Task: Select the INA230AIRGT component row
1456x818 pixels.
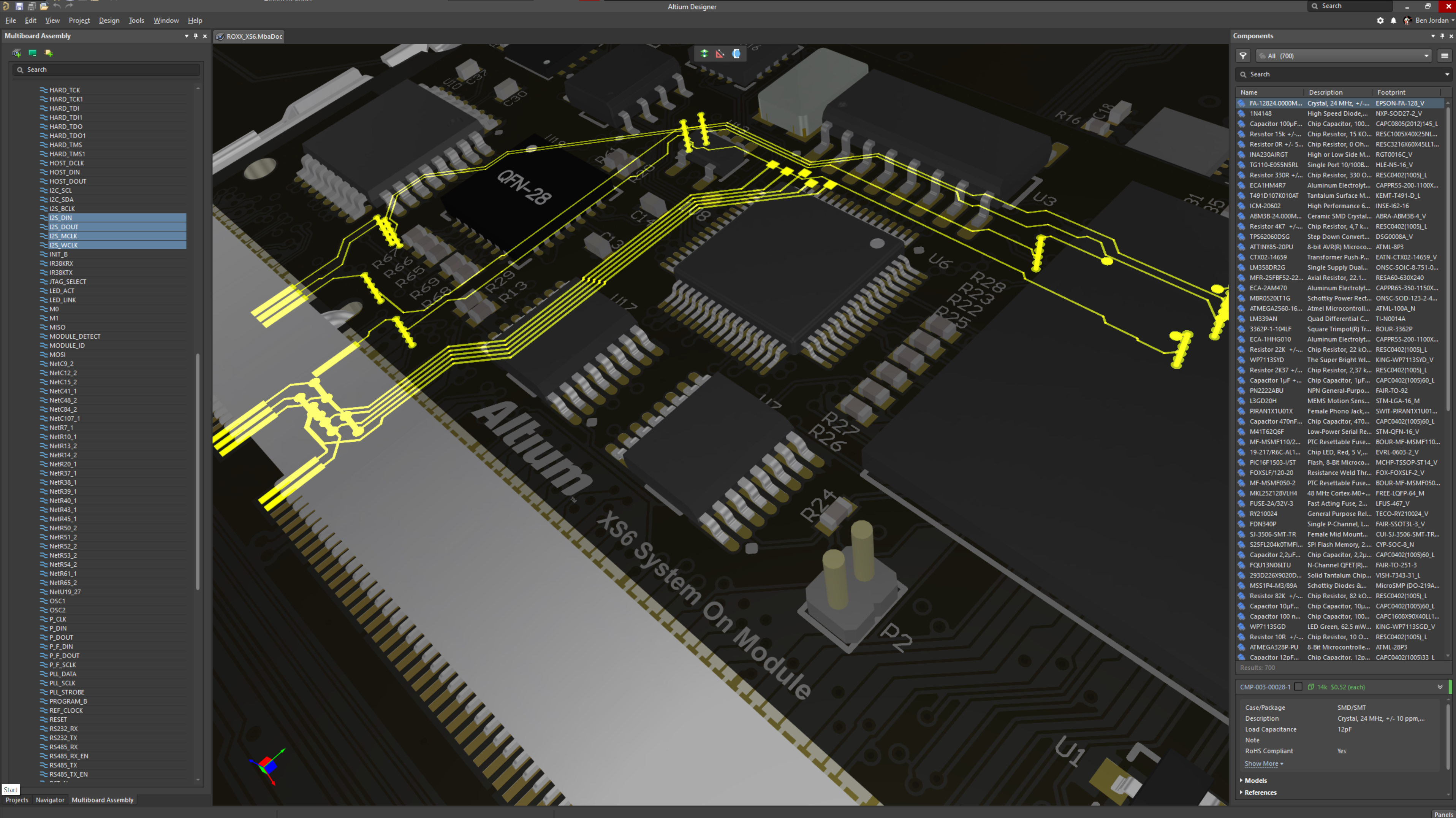Action: pos(1340,154)
